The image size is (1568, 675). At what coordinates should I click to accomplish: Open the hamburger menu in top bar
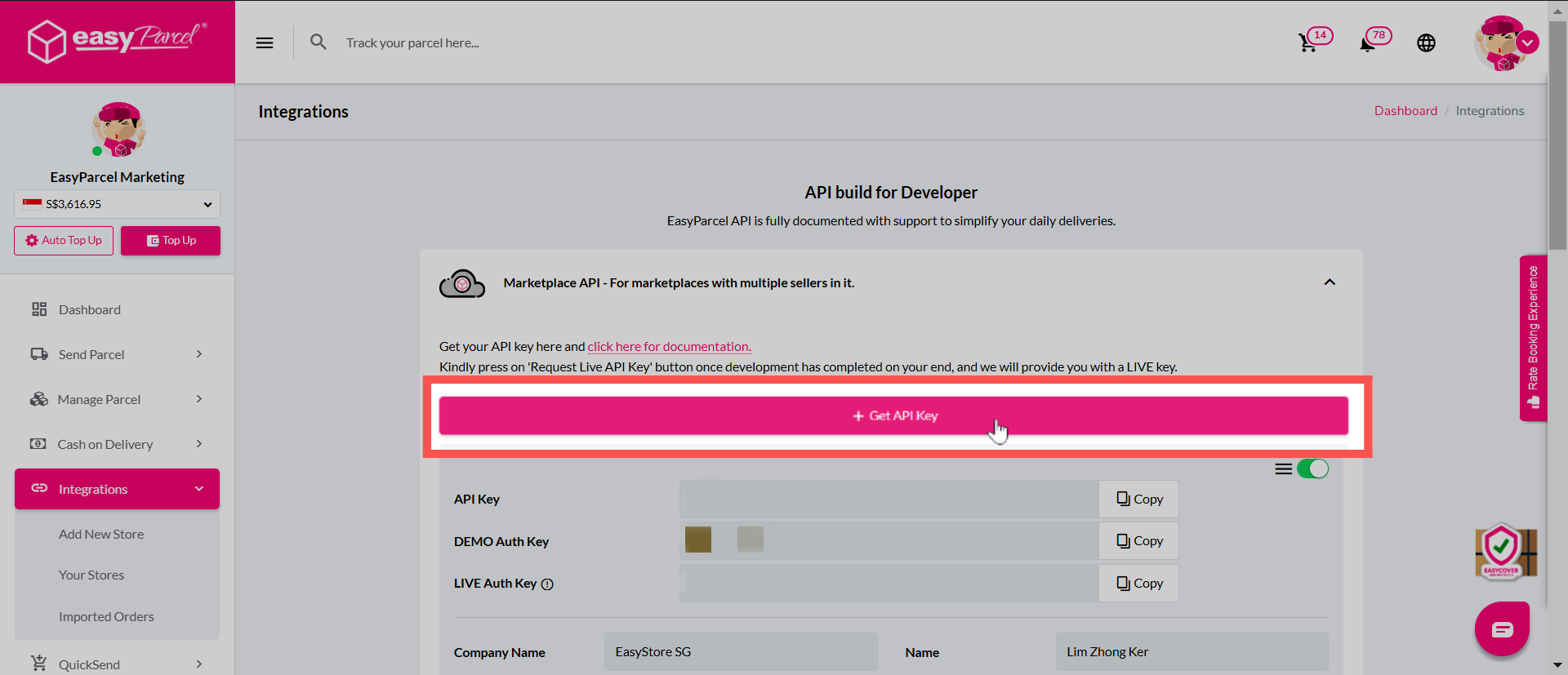point(265,42)
